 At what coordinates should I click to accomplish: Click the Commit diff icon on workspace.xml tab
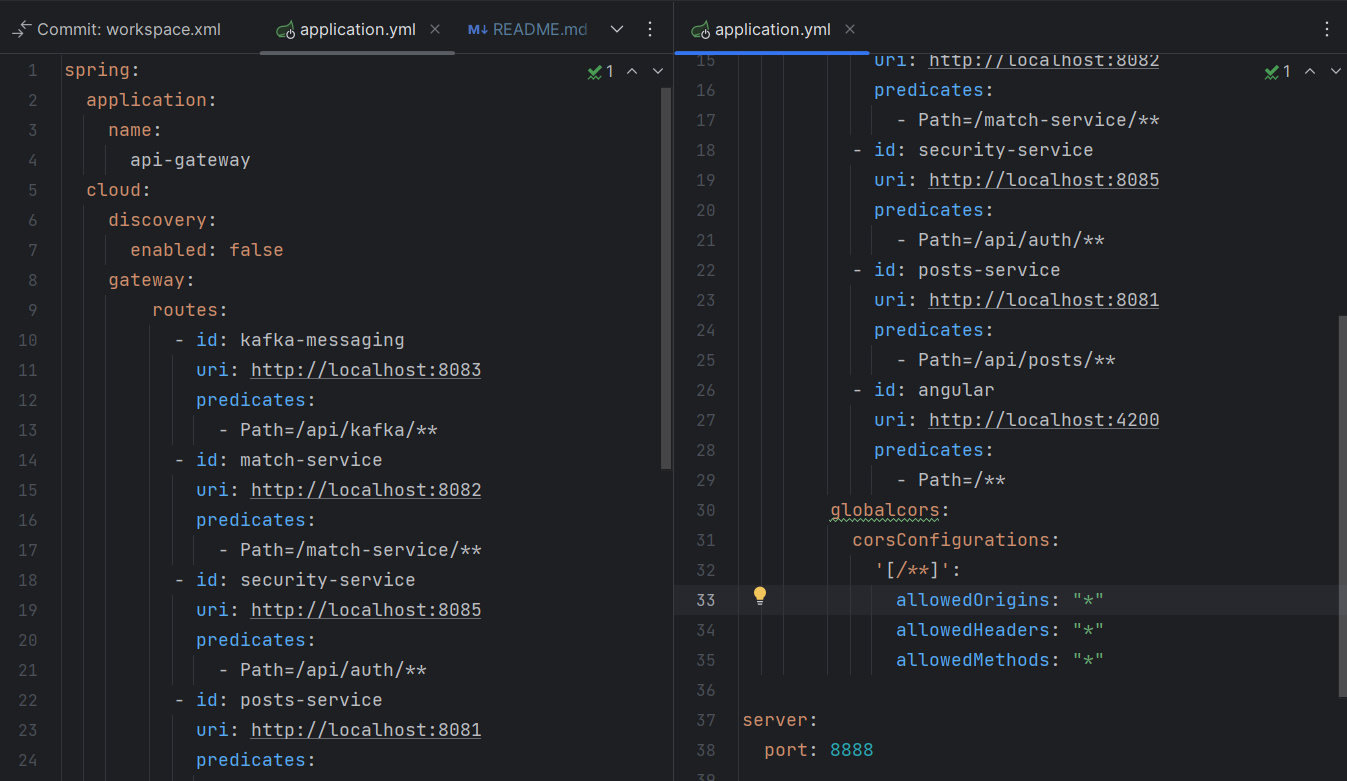(21, 29)
